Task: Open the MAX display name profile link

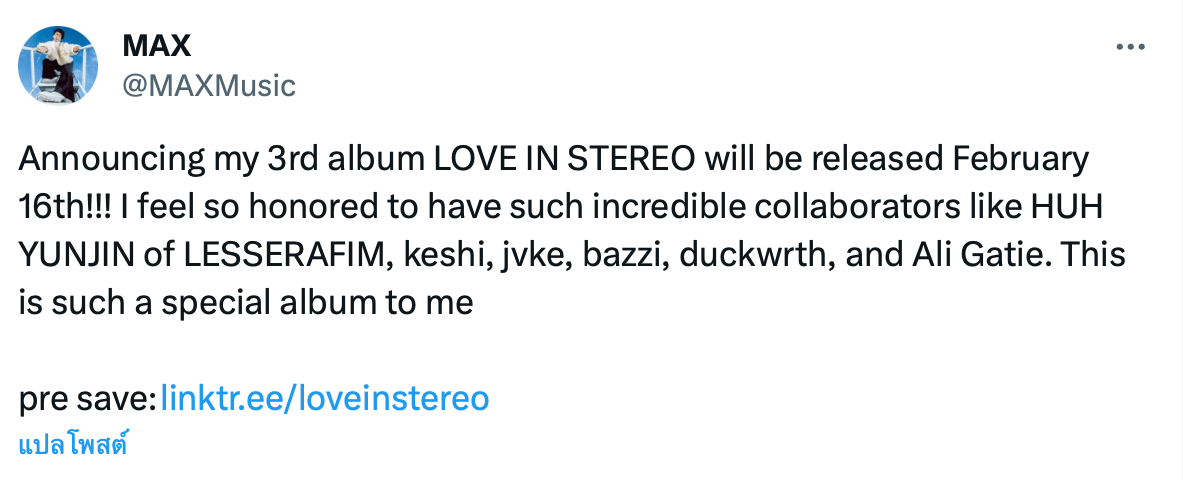Action: click(156, 45)
